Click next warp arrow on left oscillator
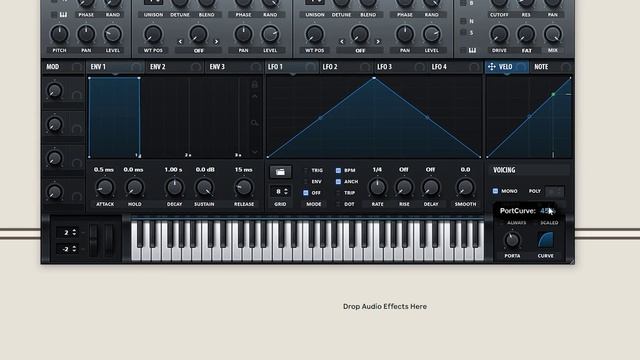 point(216,42)
